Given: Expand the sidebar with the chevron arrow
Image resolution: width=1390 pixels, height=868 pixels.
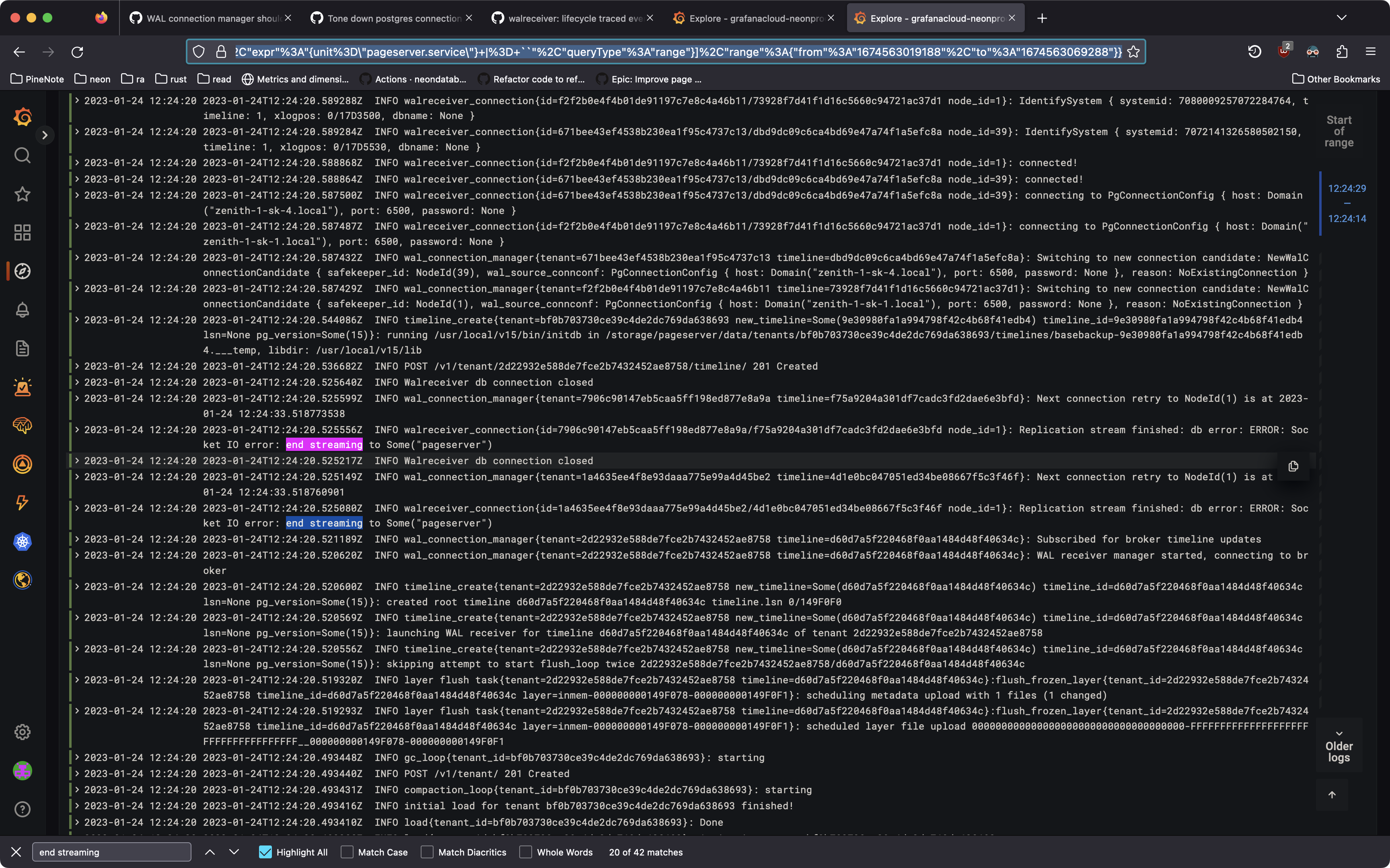Looking at the screenshot, I should pyautogui.click(x=45, y=135).
